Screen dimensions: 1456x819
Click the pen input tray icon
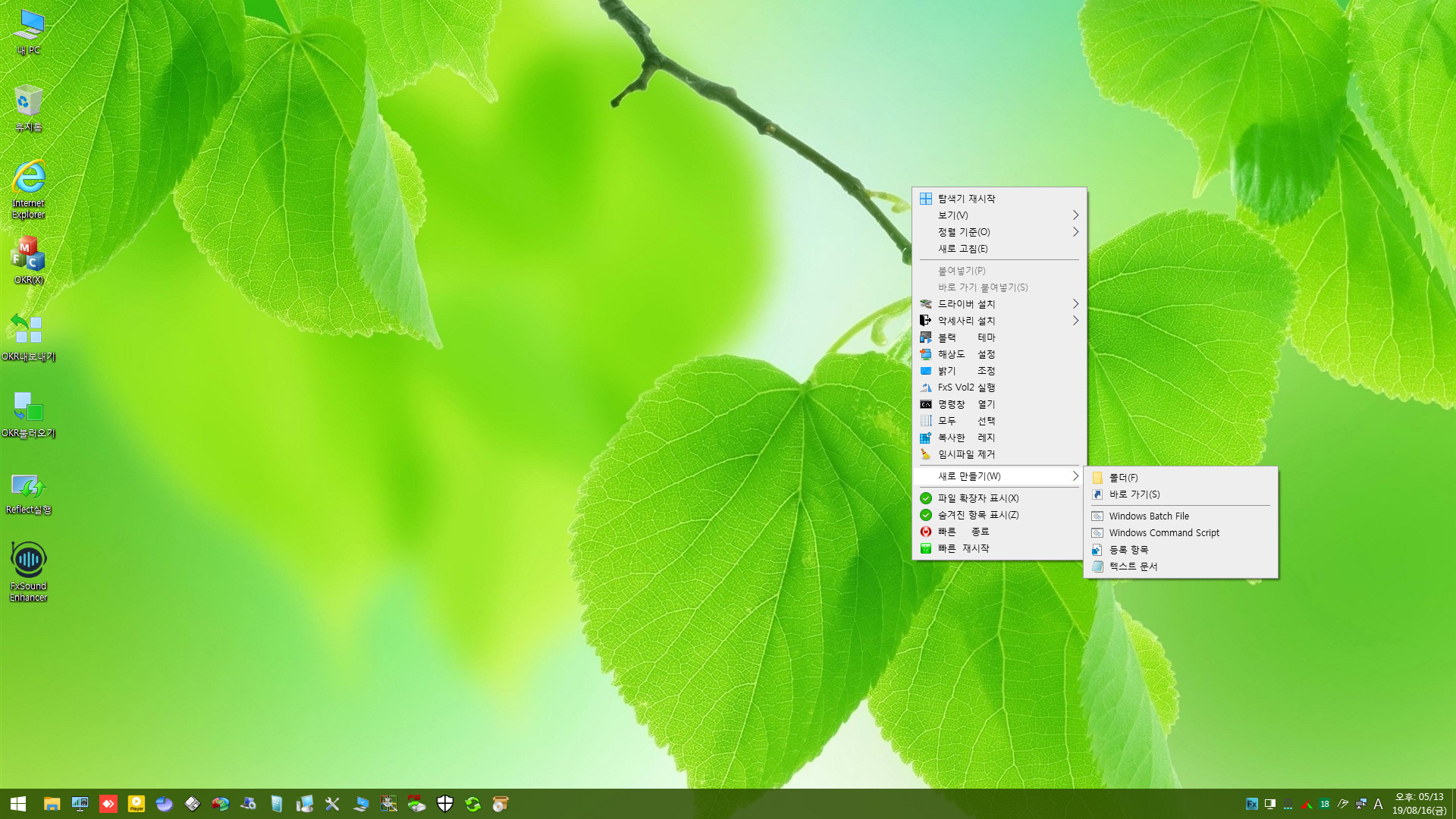pyautogui.click(x=1342, y=804)
